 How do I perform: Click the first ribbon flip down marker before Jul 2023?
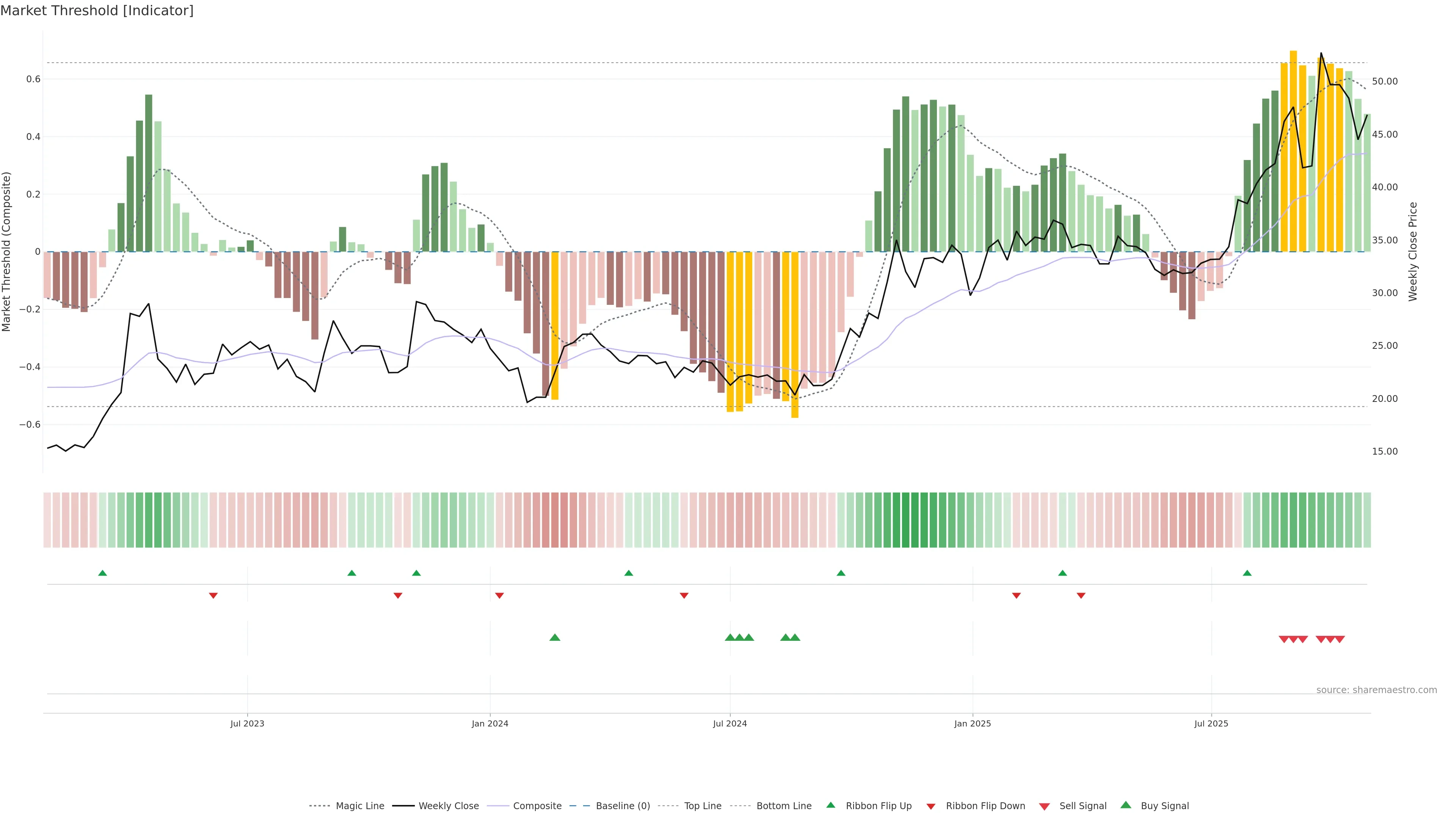[x=213, y=595]
